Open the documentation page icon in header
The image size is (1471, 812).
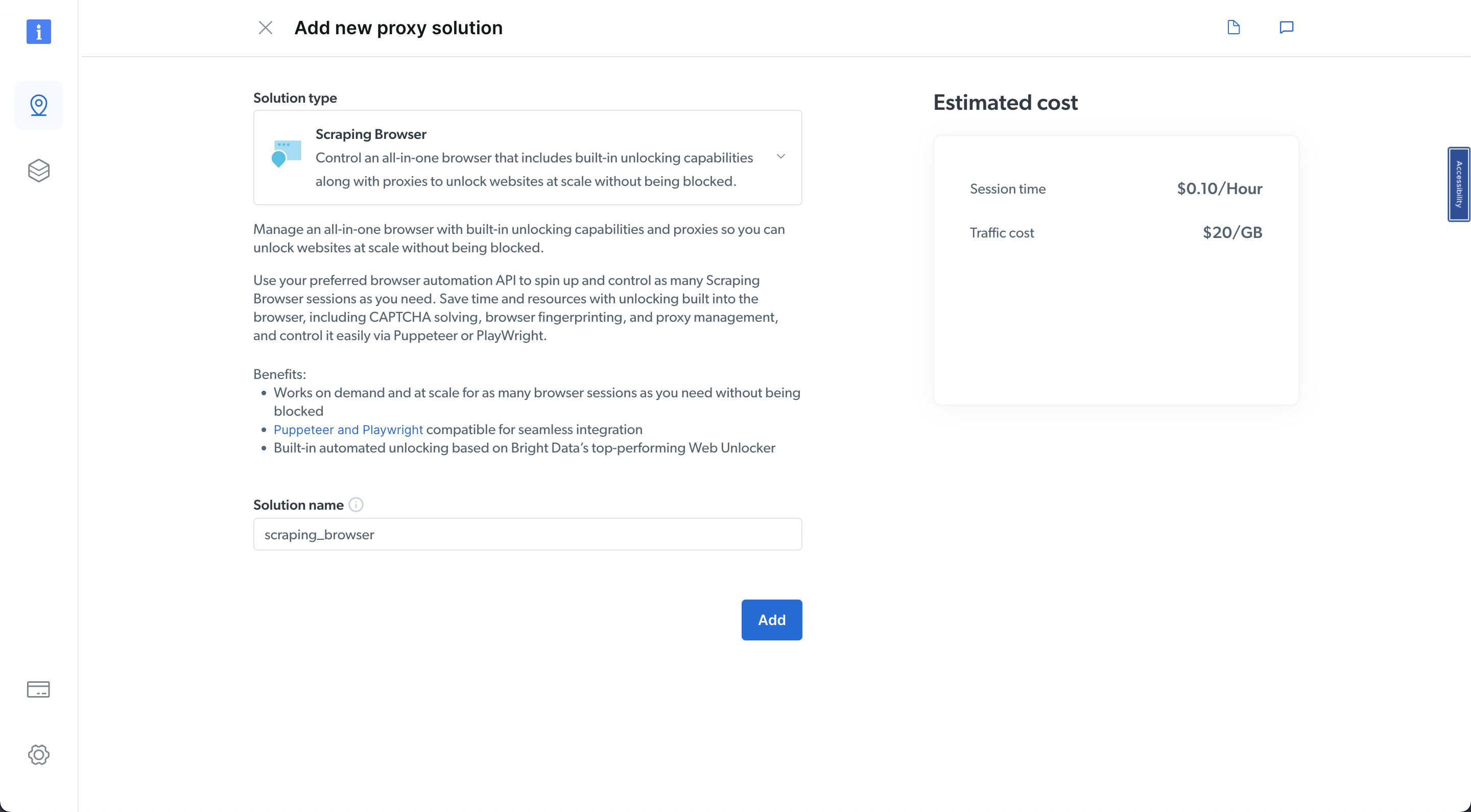1233,28
